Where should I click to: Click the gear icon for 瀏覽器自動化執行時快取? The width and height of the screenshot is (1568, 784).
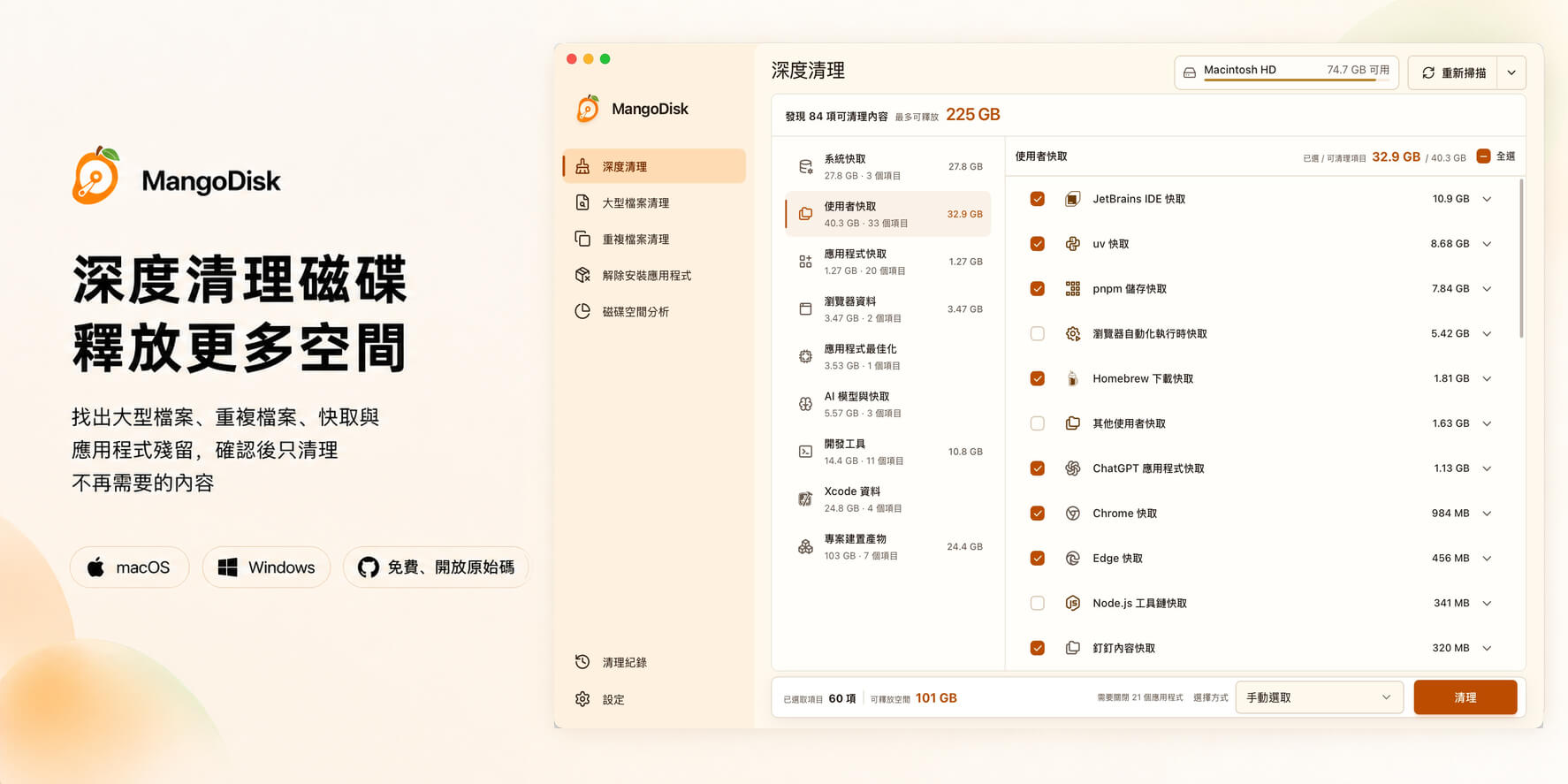tap(1072, 334)
